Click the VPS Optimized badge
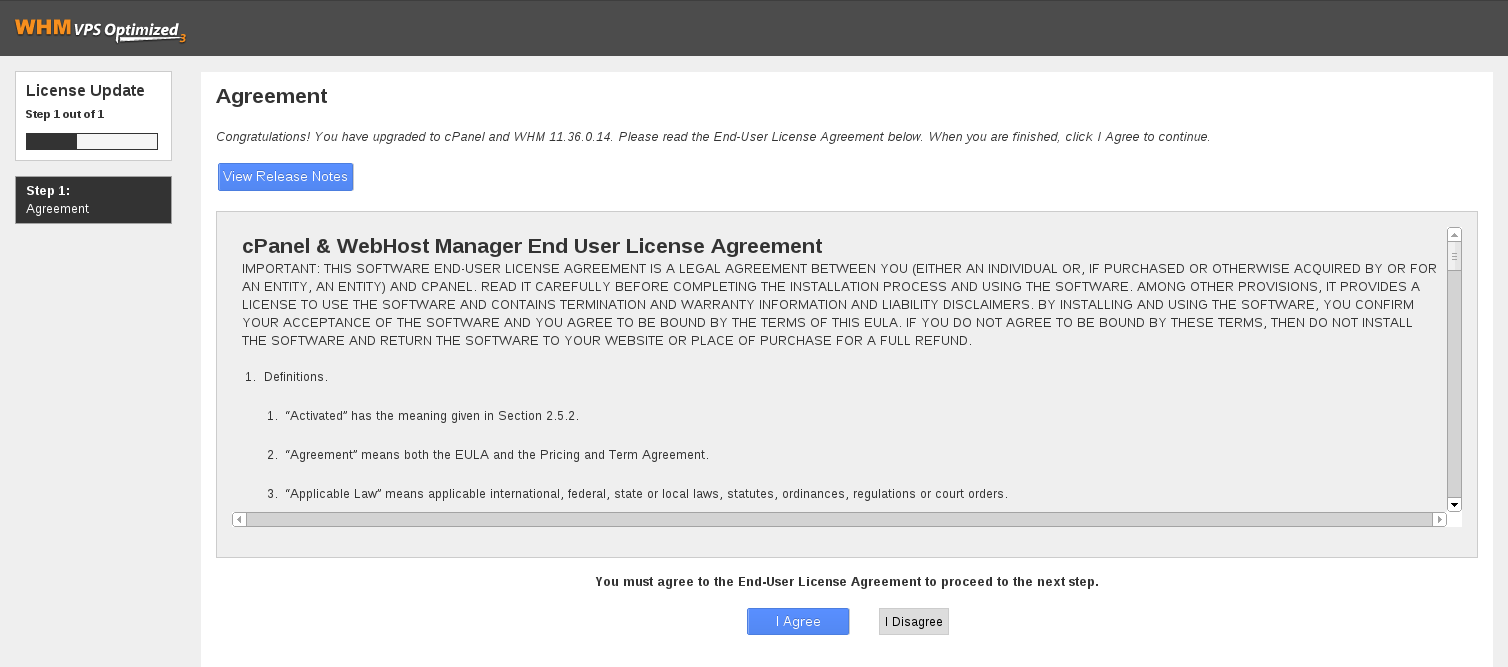 pyautogui.click(x=129, y=29)
